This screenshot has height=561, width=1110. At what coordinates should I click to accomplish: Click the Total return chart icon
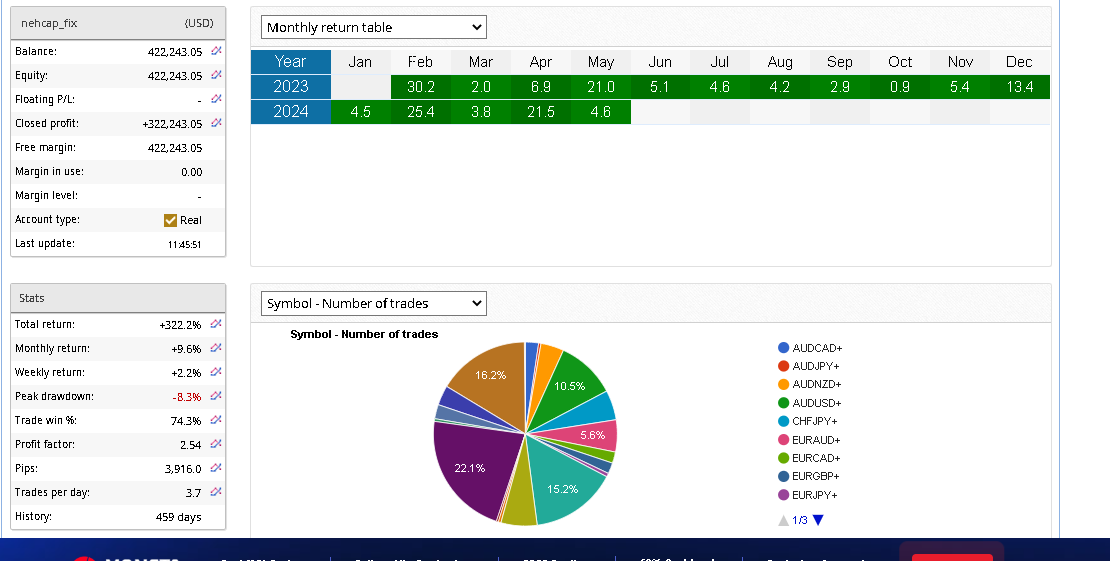[x=217, y=324]
